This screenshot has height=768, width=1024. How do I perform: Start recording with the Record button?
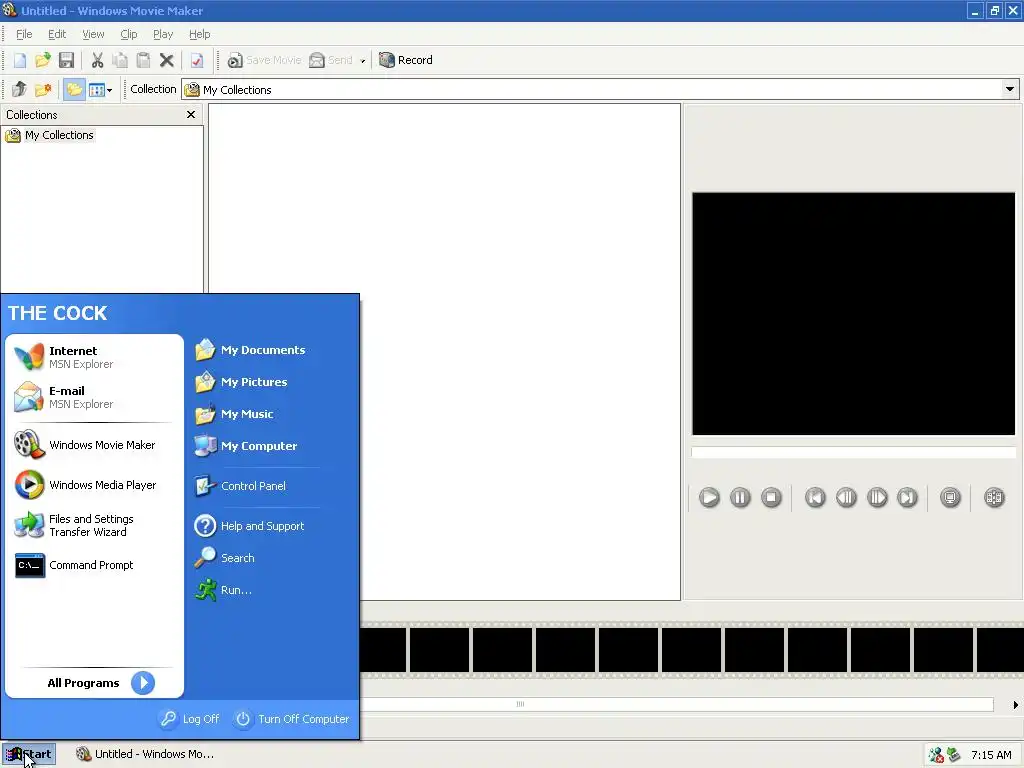[x=406, y=60]
